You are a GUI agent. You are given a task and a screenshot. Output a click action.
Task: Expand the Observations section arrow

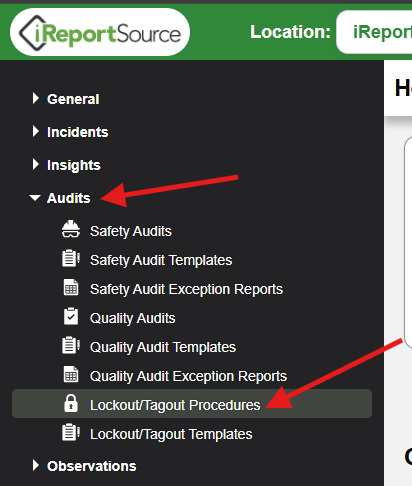click(36, 465)
